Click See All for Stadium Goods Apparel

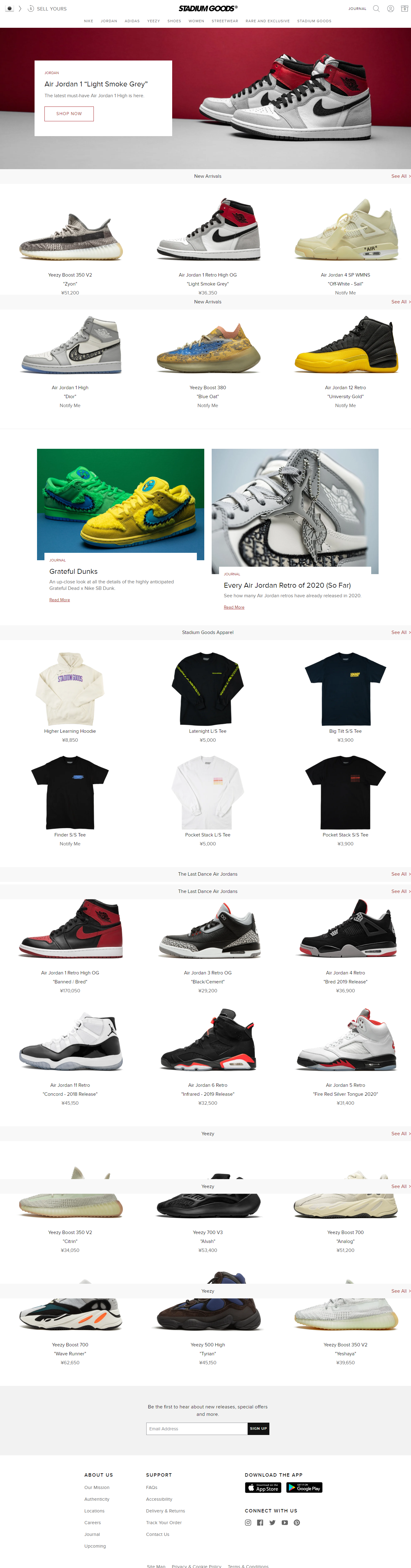(400, 632)
